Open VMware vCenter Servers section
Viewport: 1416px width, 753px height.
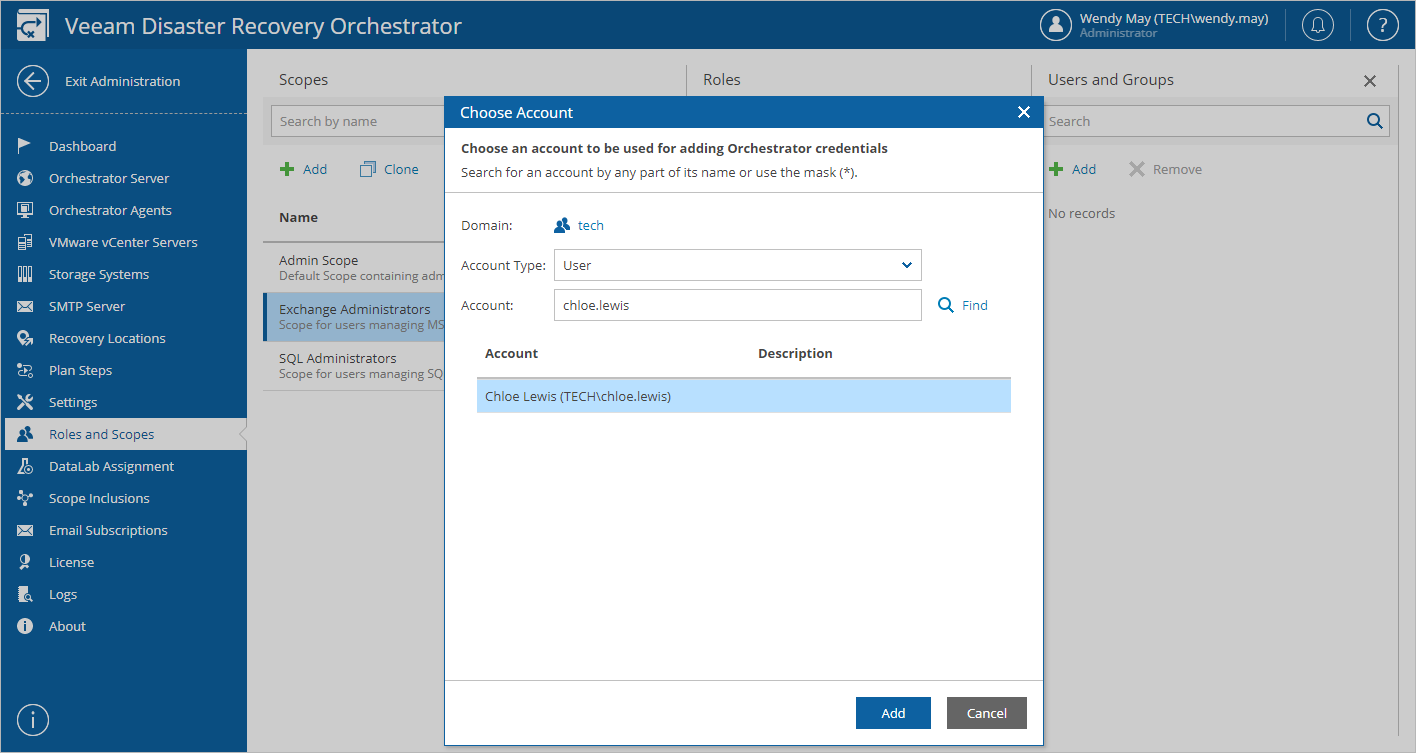coord(124,242)
